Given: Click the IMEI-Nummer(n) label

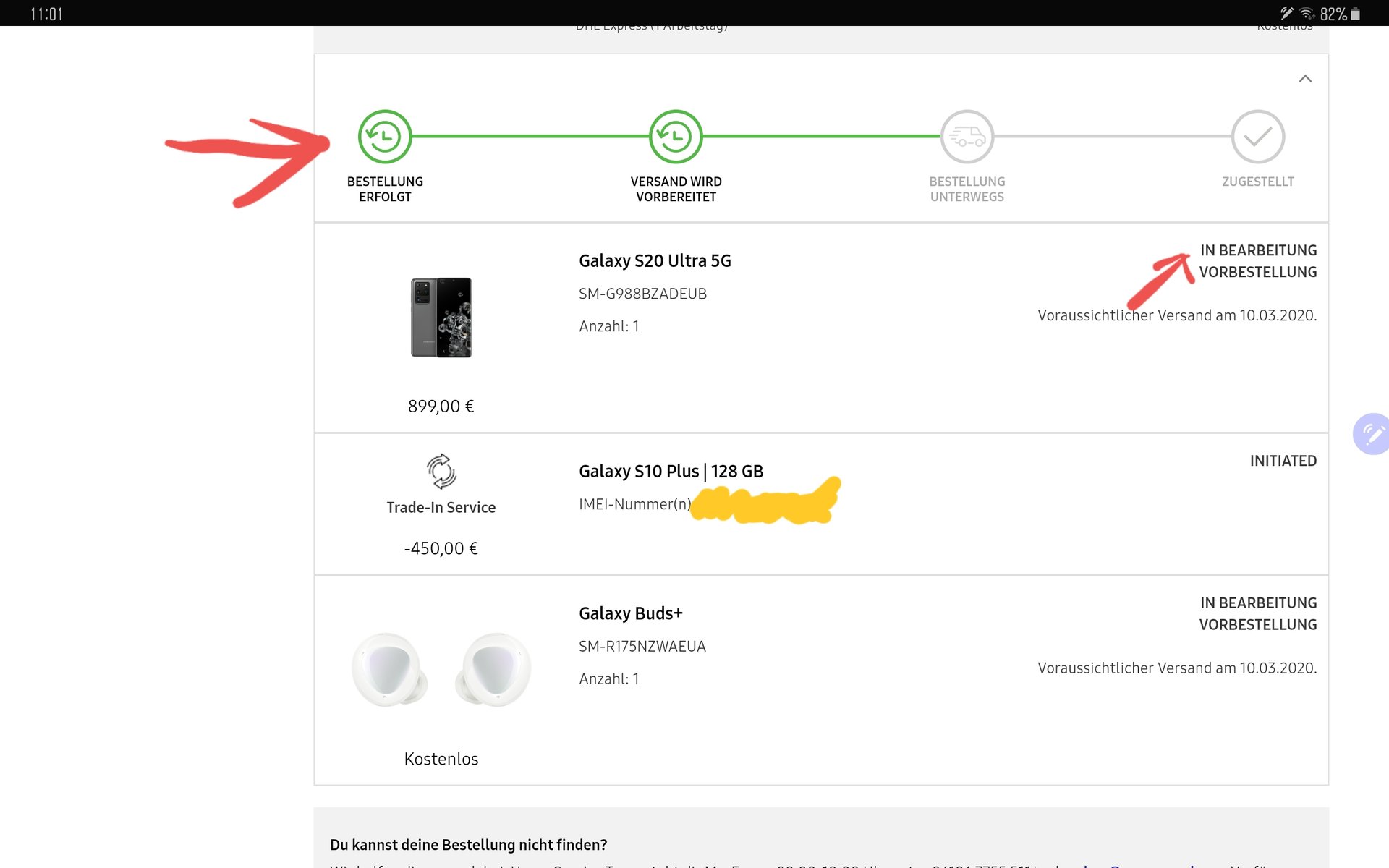Looking at the screenshot, I should pyautogui.click(x=634, y=504).
